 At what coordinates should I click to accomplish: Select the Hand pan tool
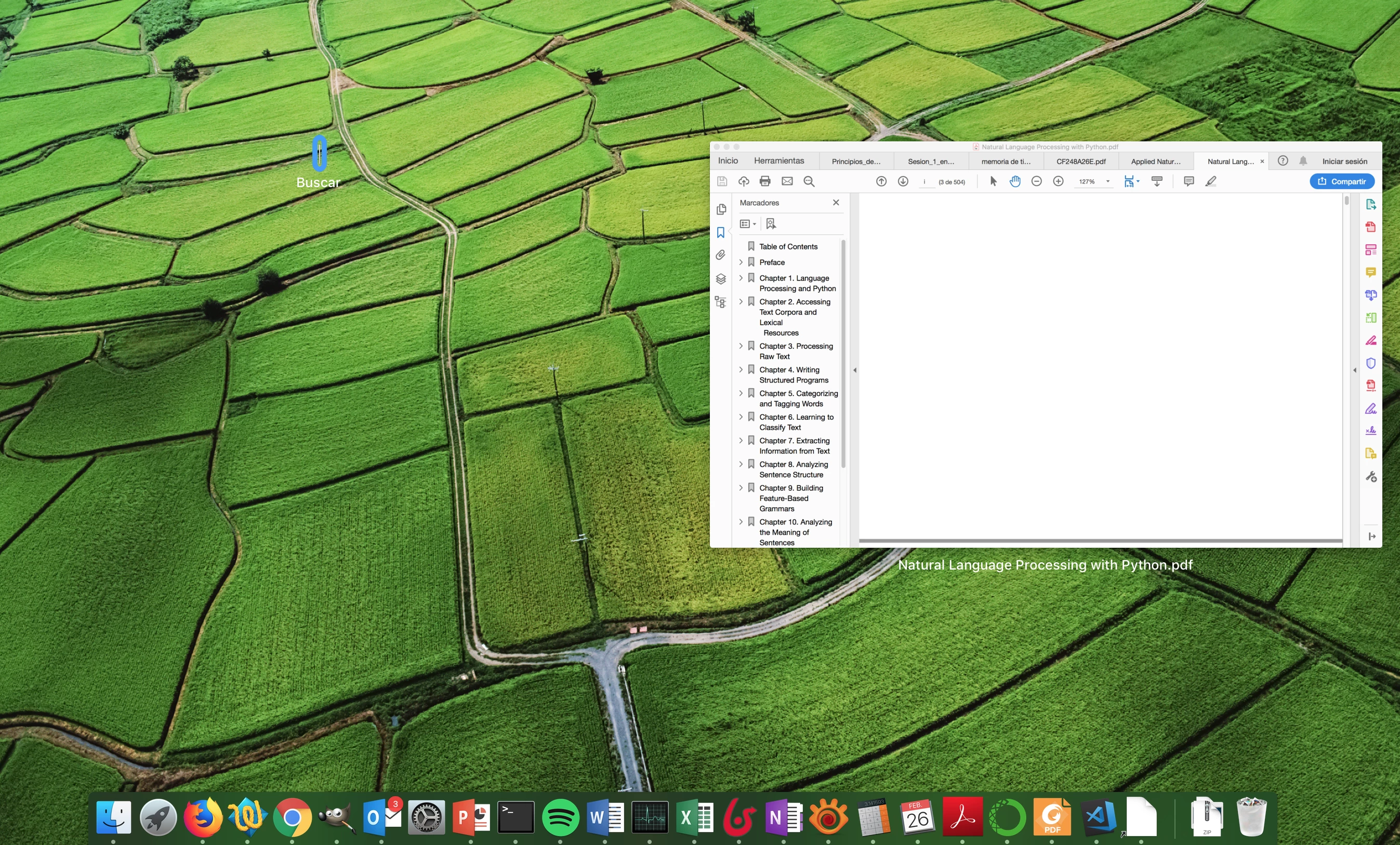pos(1015,181)
